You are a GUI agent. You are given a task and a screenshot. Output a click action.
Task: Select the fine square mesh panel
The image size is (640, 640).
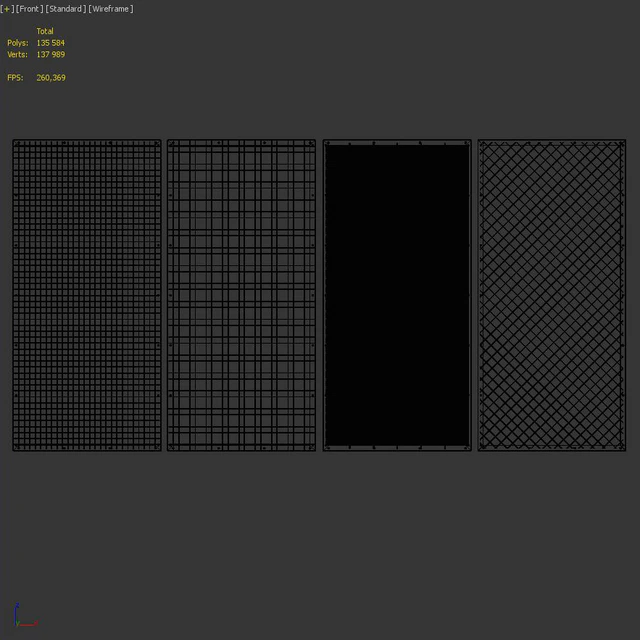coord(87,295)
